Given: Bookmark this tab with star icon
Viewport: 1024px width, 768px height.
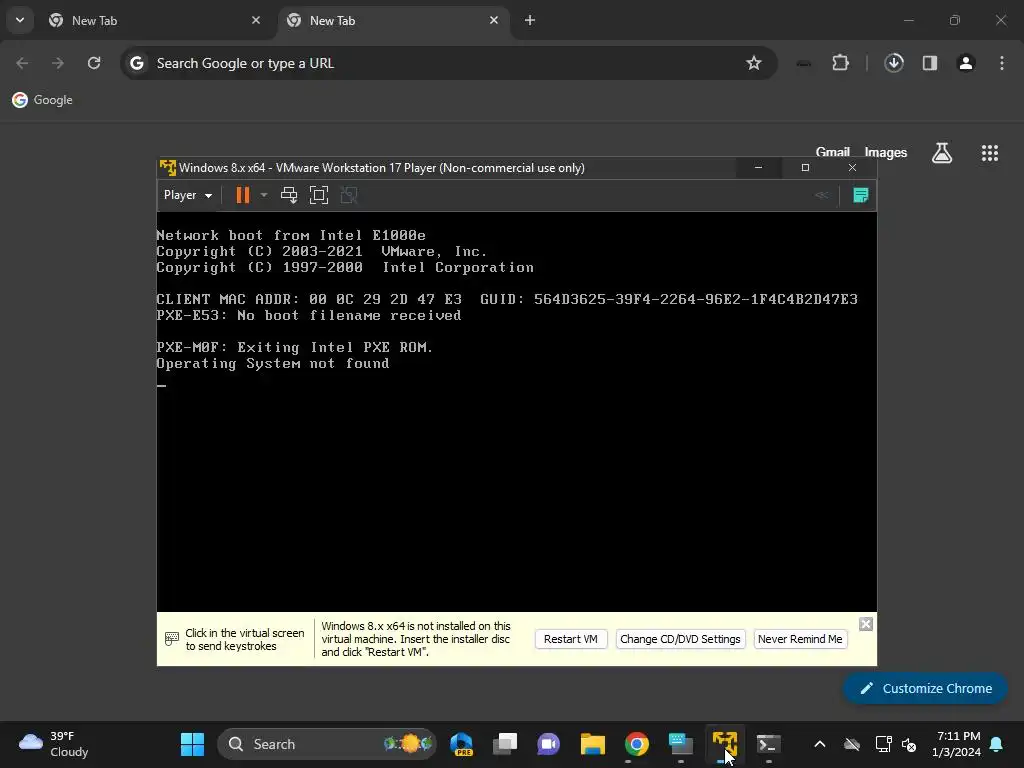Looking at the screenshot, I should pos(754,63).
